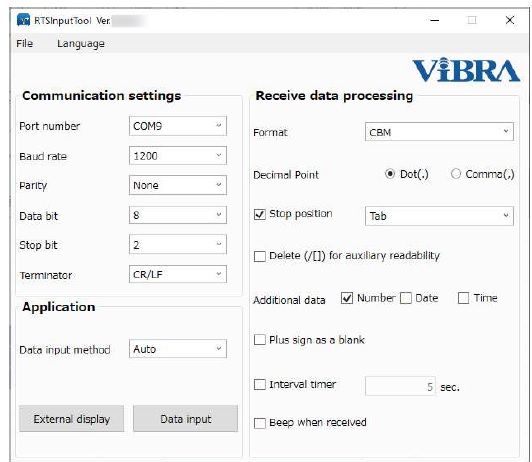
Task: Open the Data input method Auto dropdown
Action: tap(178, 349)
